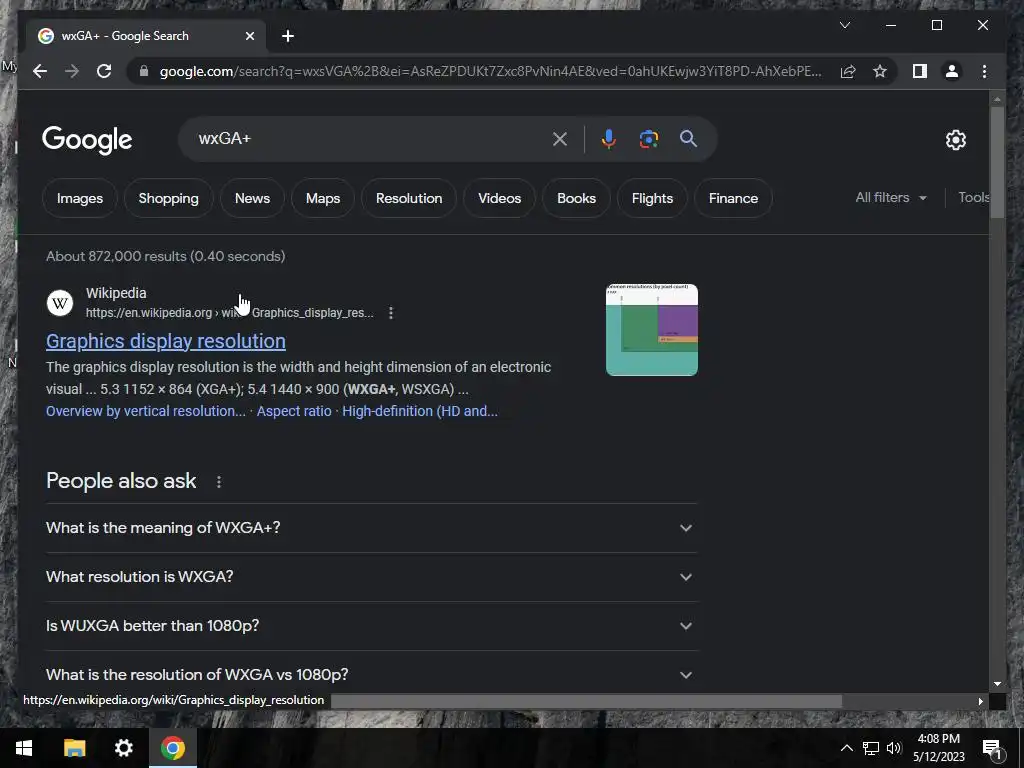Viewport: 1024px width, 768px height.
Task: Open volume control tray icon
Action: click(893, 748)
